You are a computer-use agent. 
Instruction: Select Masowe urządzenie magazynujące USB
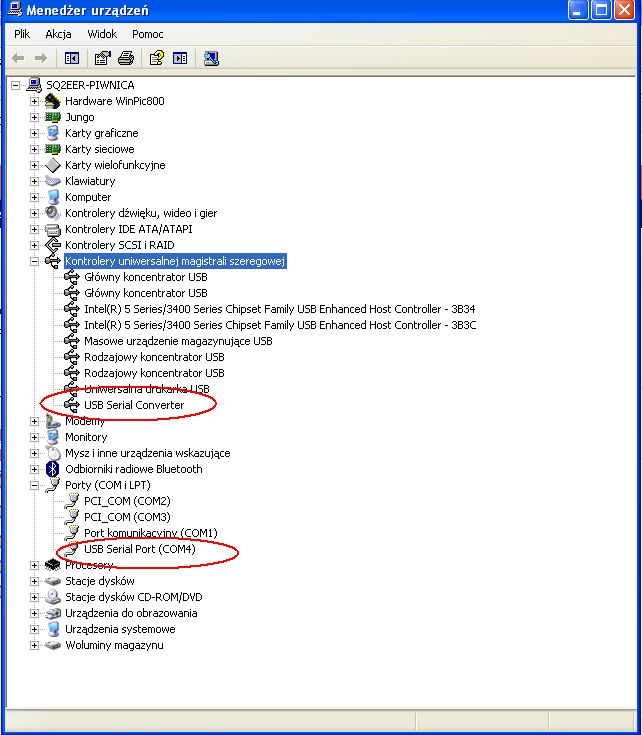[178, 341]
